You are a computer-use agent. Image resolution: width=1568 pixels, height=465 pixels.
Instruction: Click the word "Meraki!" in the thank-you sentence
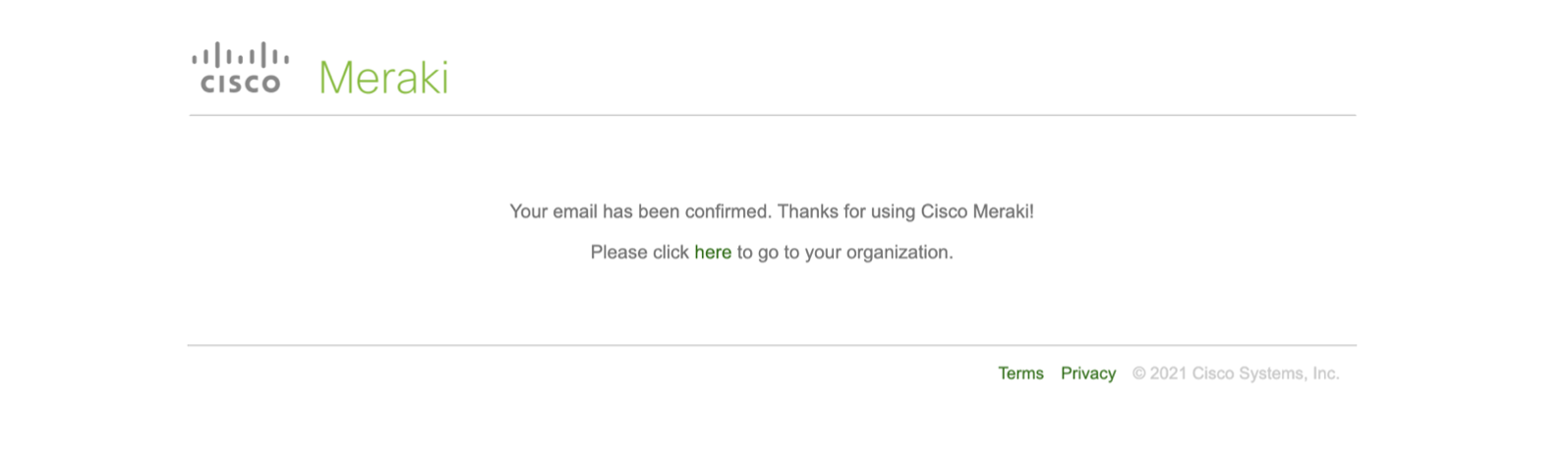click(1003, 211)
